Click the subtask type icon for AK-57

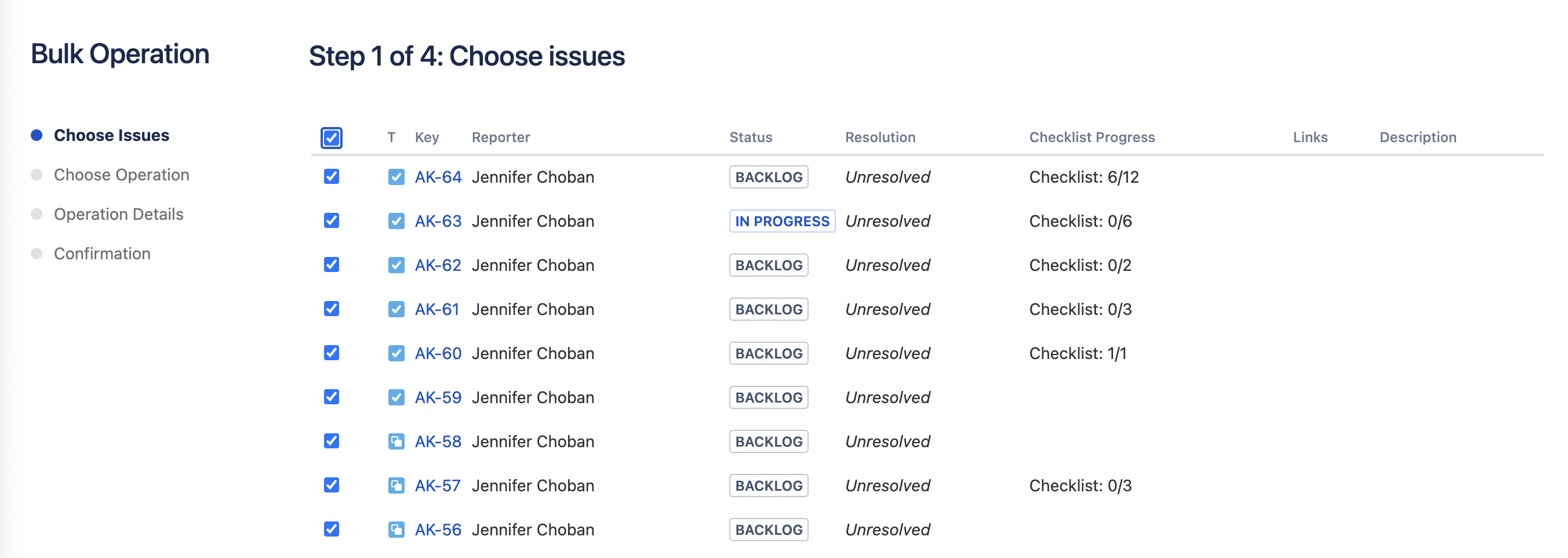pyautogui.click(x=396, y=485)
